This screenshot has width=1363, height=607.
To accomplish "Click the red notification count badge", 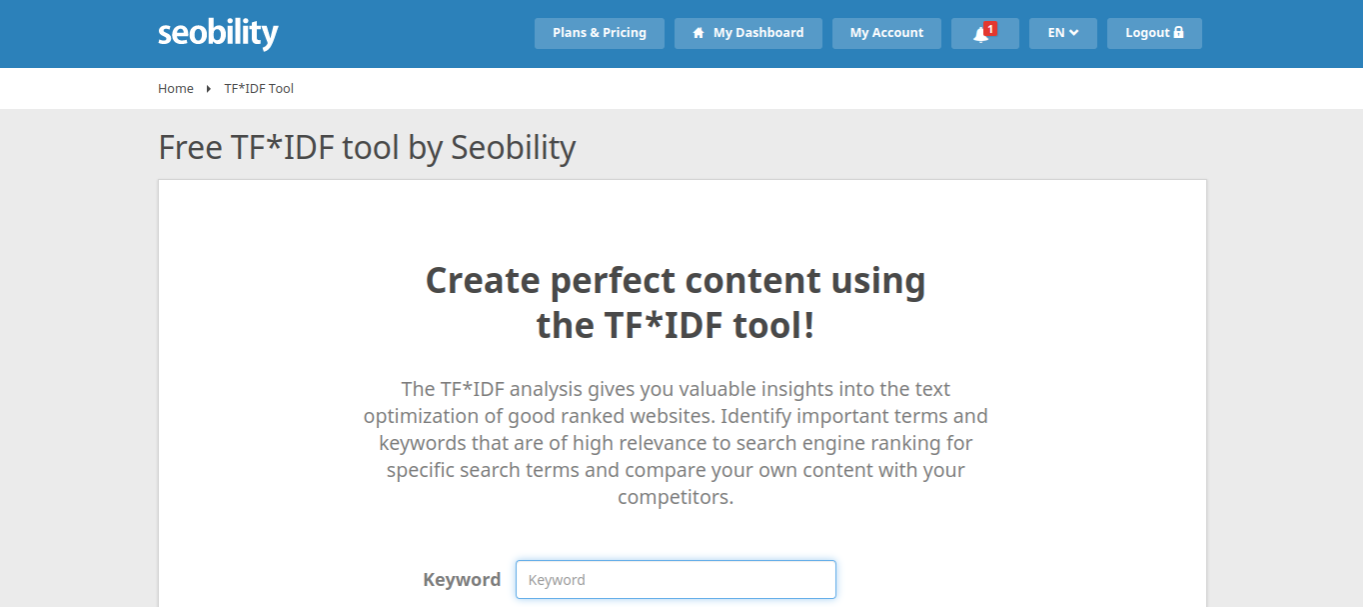I will 990,29.
